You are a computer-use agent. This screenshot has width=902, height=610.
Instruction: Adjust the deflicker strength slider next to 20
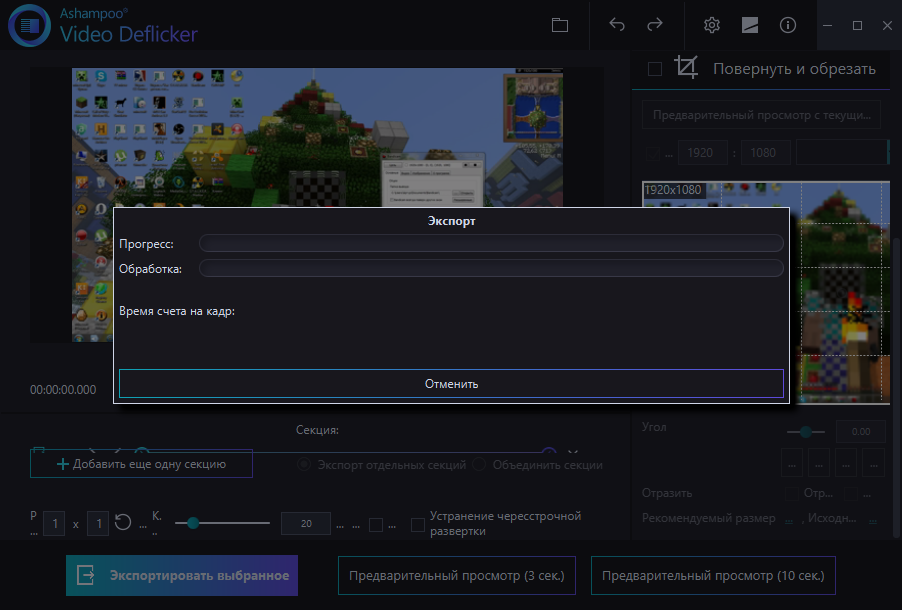[x=222, y=523]
